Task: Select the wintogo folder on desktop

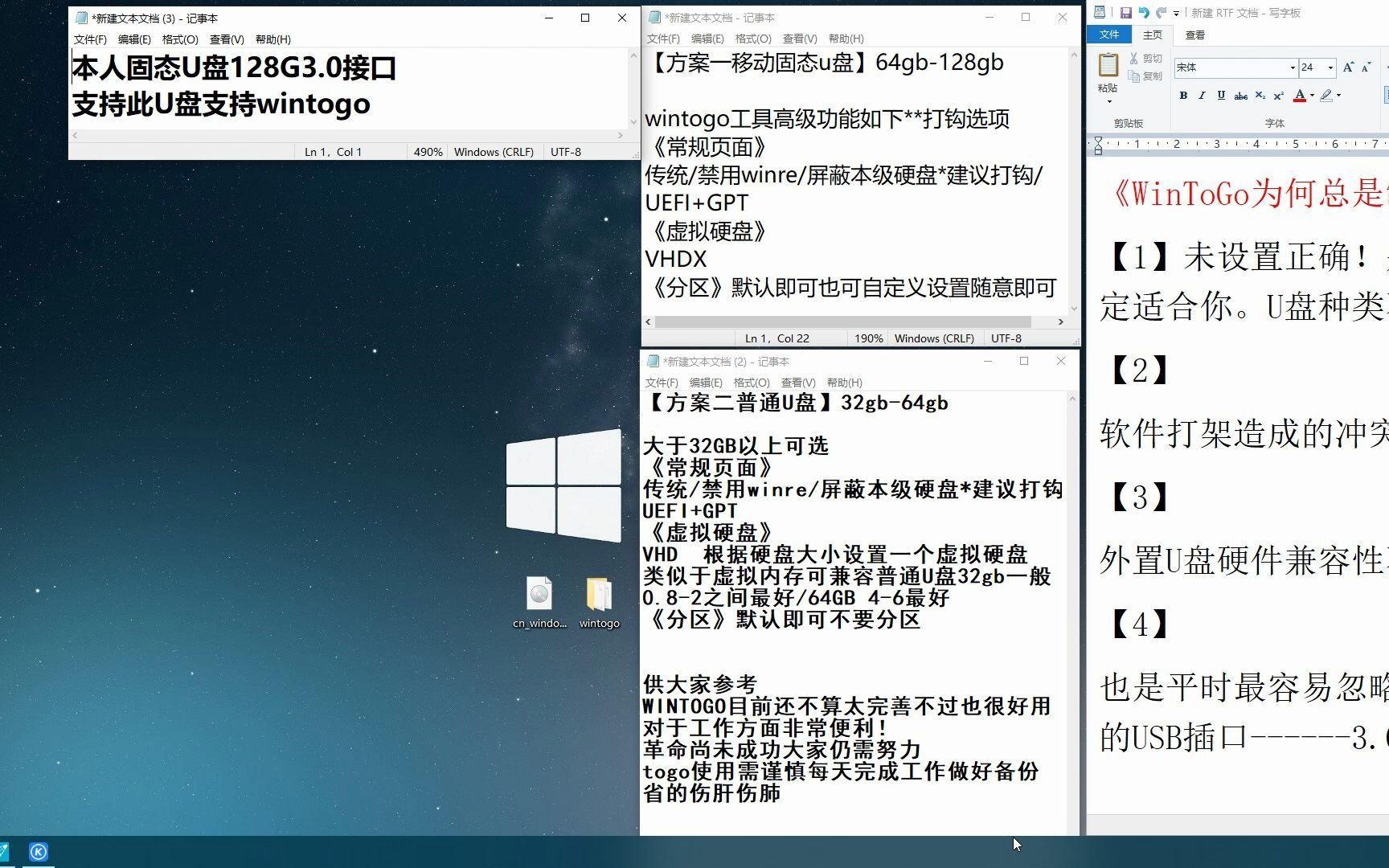Action: pyautogui.click(x=599, y=603)
